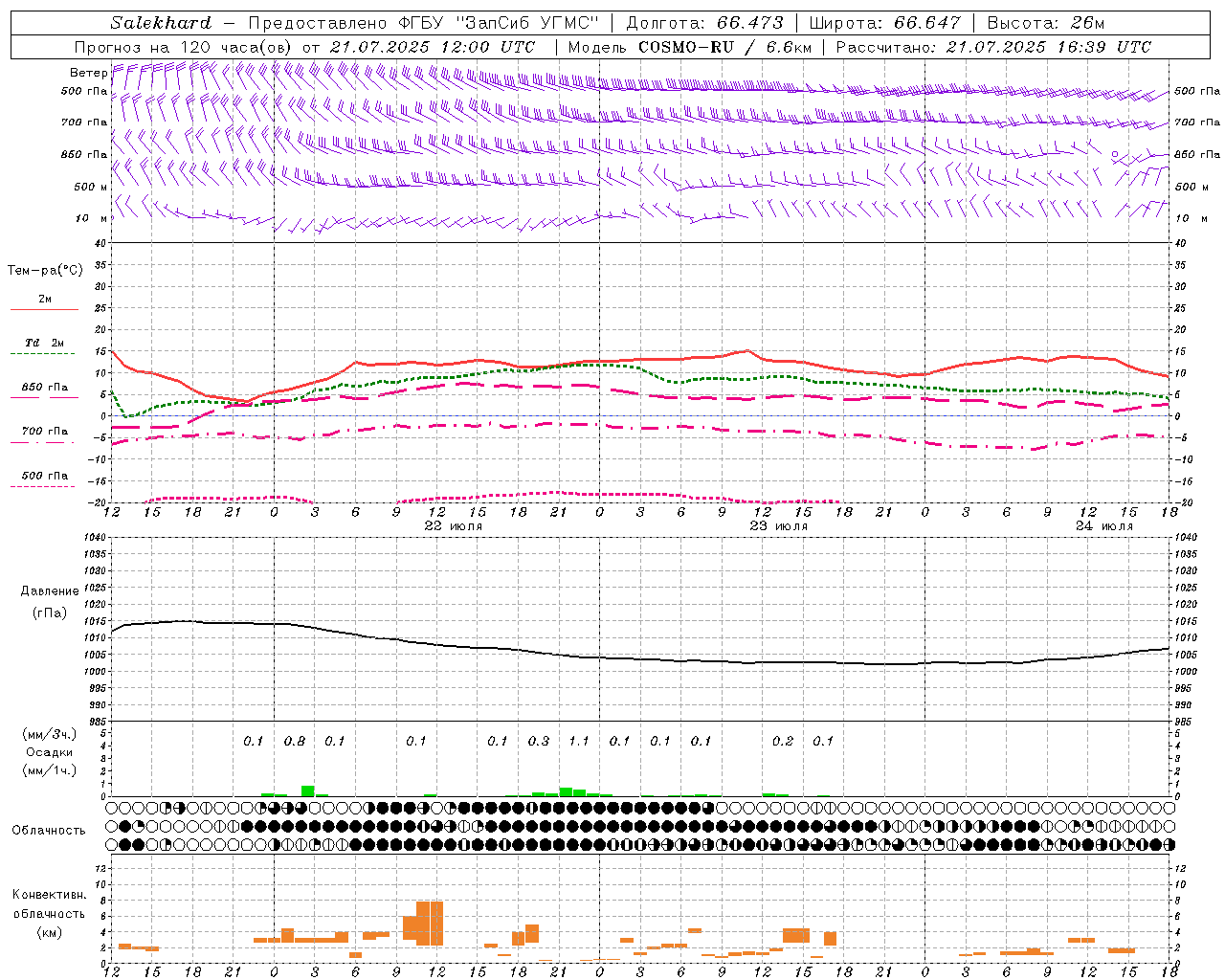Click the 40 value atop the left temperature axis
Viewport: 1225px width, 980px height.
click(100, 243)
